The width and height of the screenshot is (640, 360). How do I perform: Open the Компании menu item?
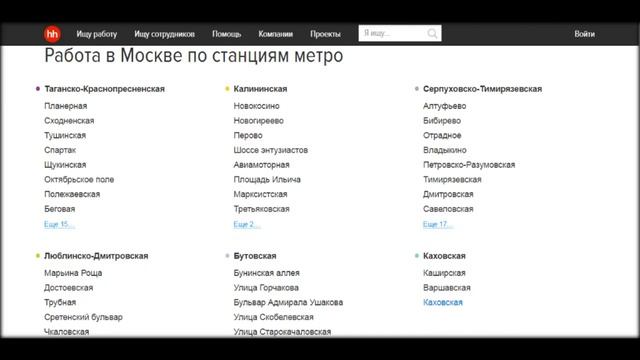pos(276,34)
